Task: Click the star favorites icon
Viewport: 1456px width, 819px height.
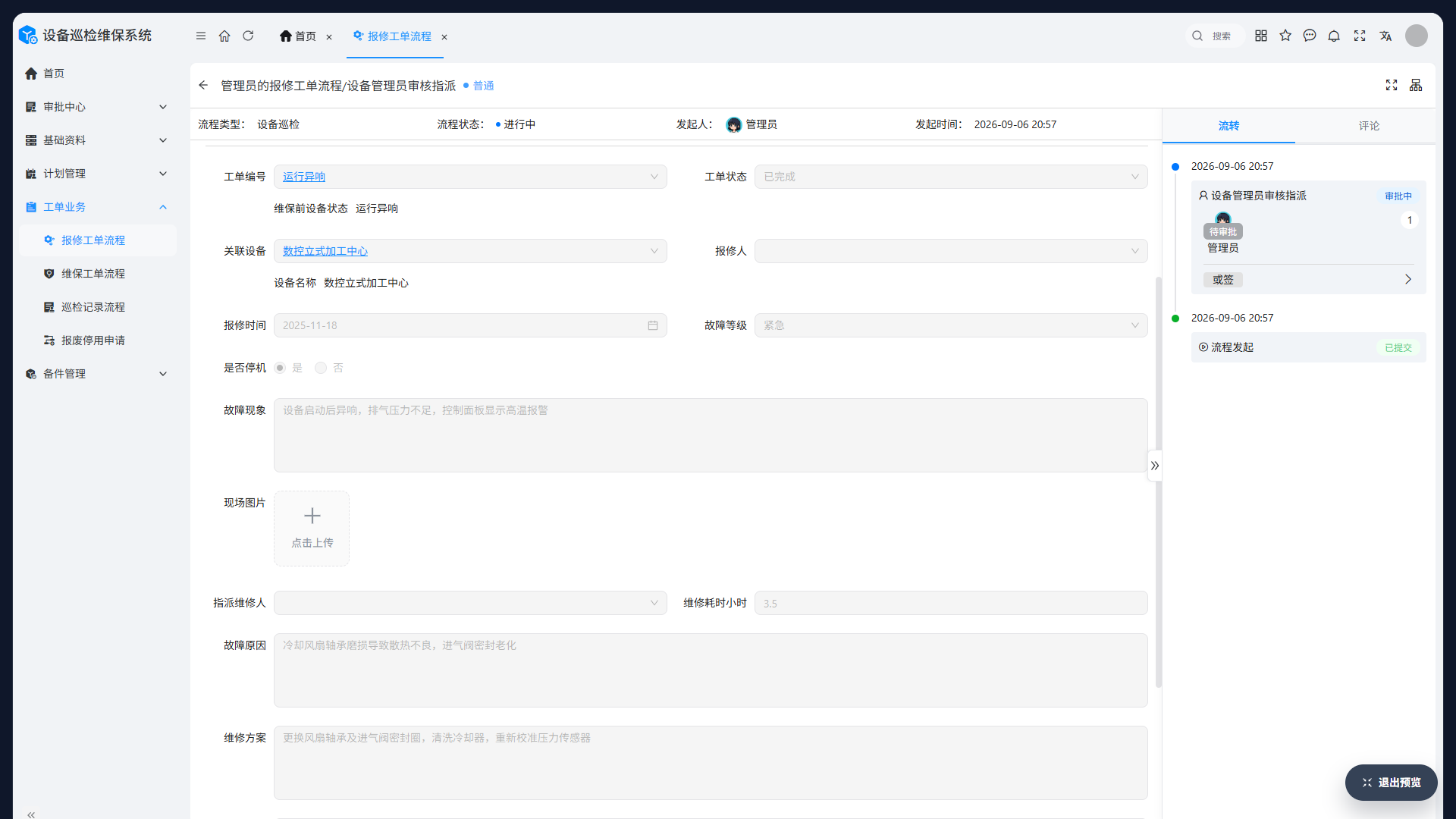Action: 1285,36
